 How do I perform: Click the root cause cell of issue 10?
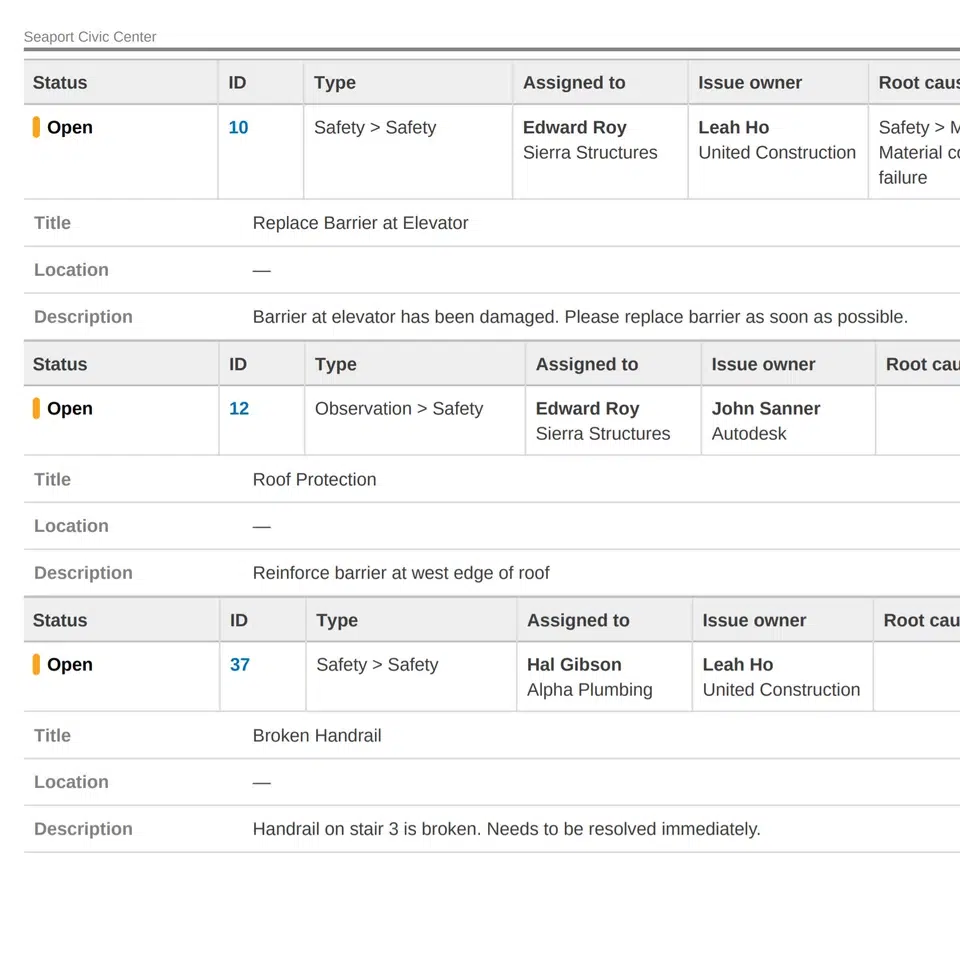pyautogui.click(x=916, y=153)
